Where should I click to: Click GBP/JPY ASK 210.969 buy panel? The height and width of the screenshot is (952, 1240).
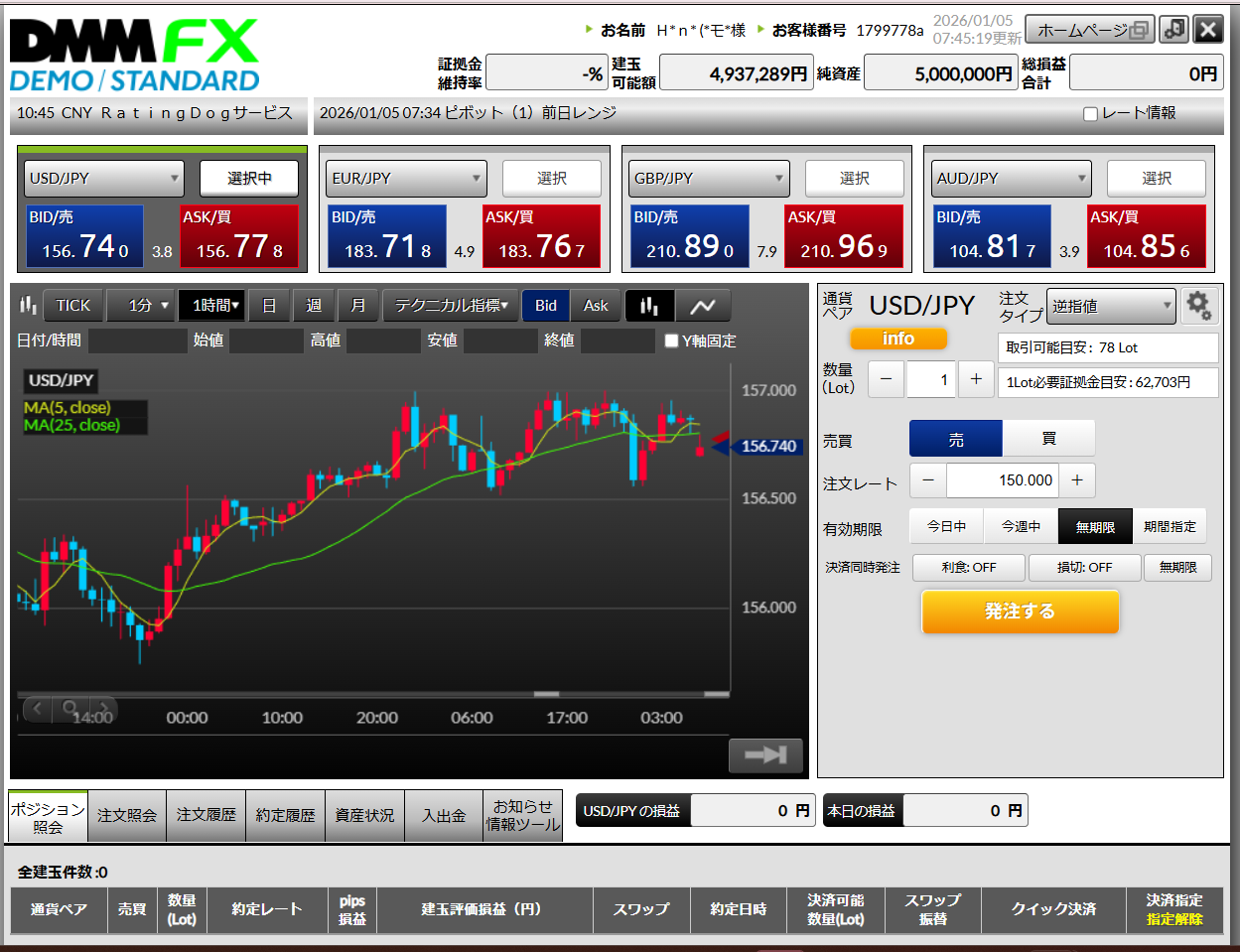click(x=845, y=237)
